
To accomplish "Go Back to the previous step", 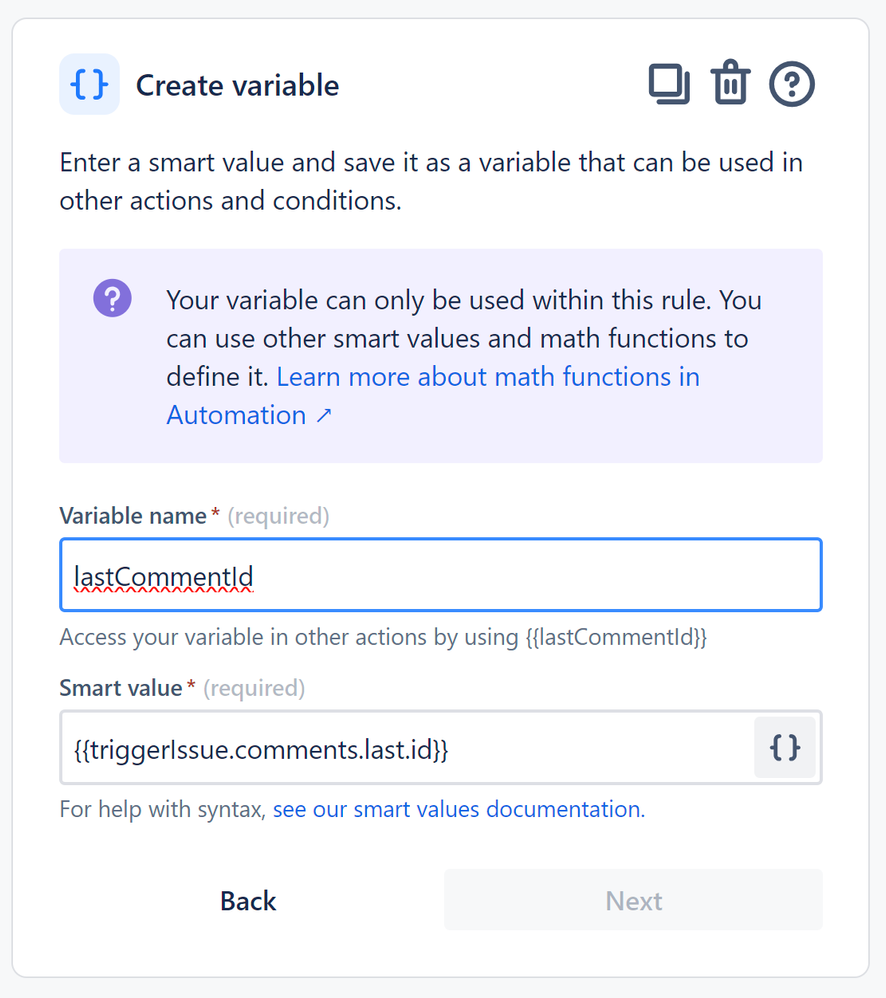I will [248, 901].
